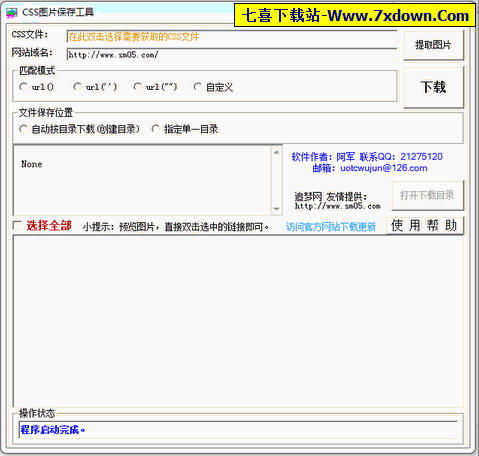The width and height of the screenshot is (479, 456).
Task: Click the scroll down arrow in None list
Action: [x=276, y=209]
